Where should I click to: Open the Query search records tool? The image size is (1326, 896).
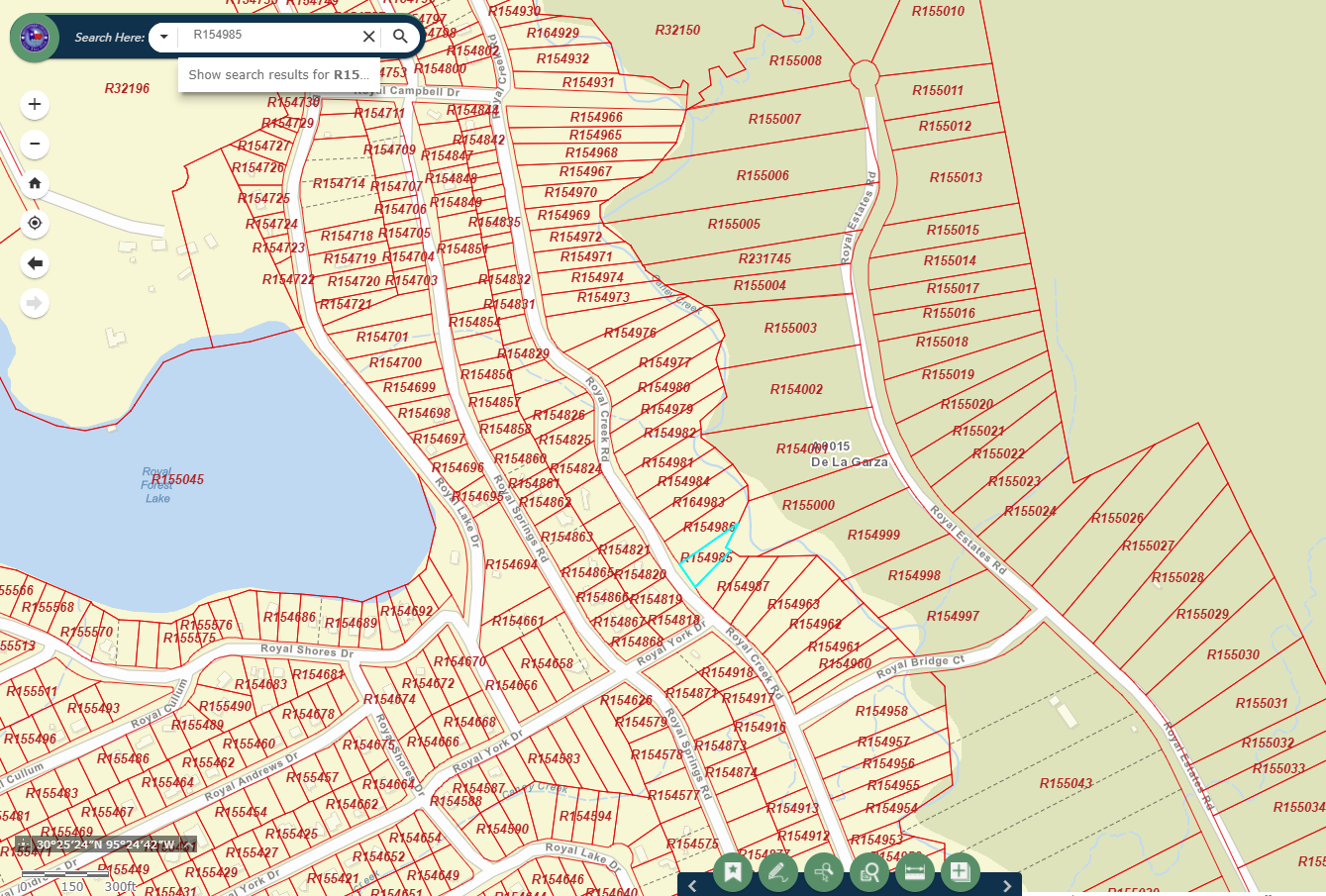click(869, 872)
